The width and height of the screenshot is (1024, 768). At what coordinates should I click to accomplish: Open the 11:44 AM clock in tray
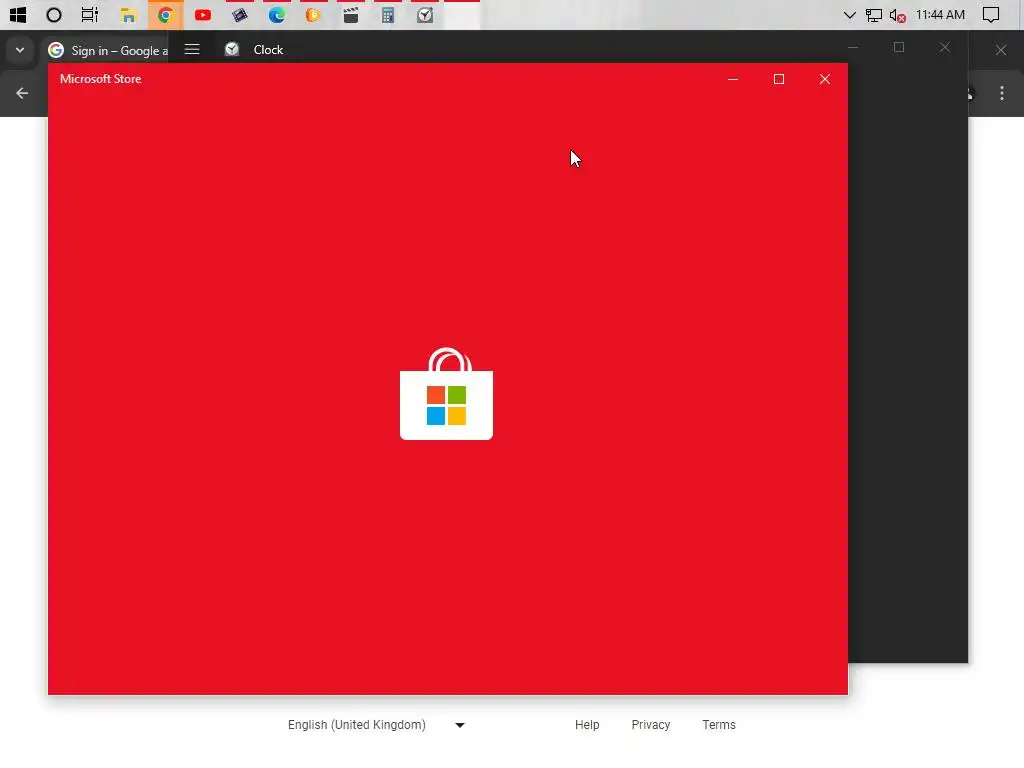(x=940, y=15)
